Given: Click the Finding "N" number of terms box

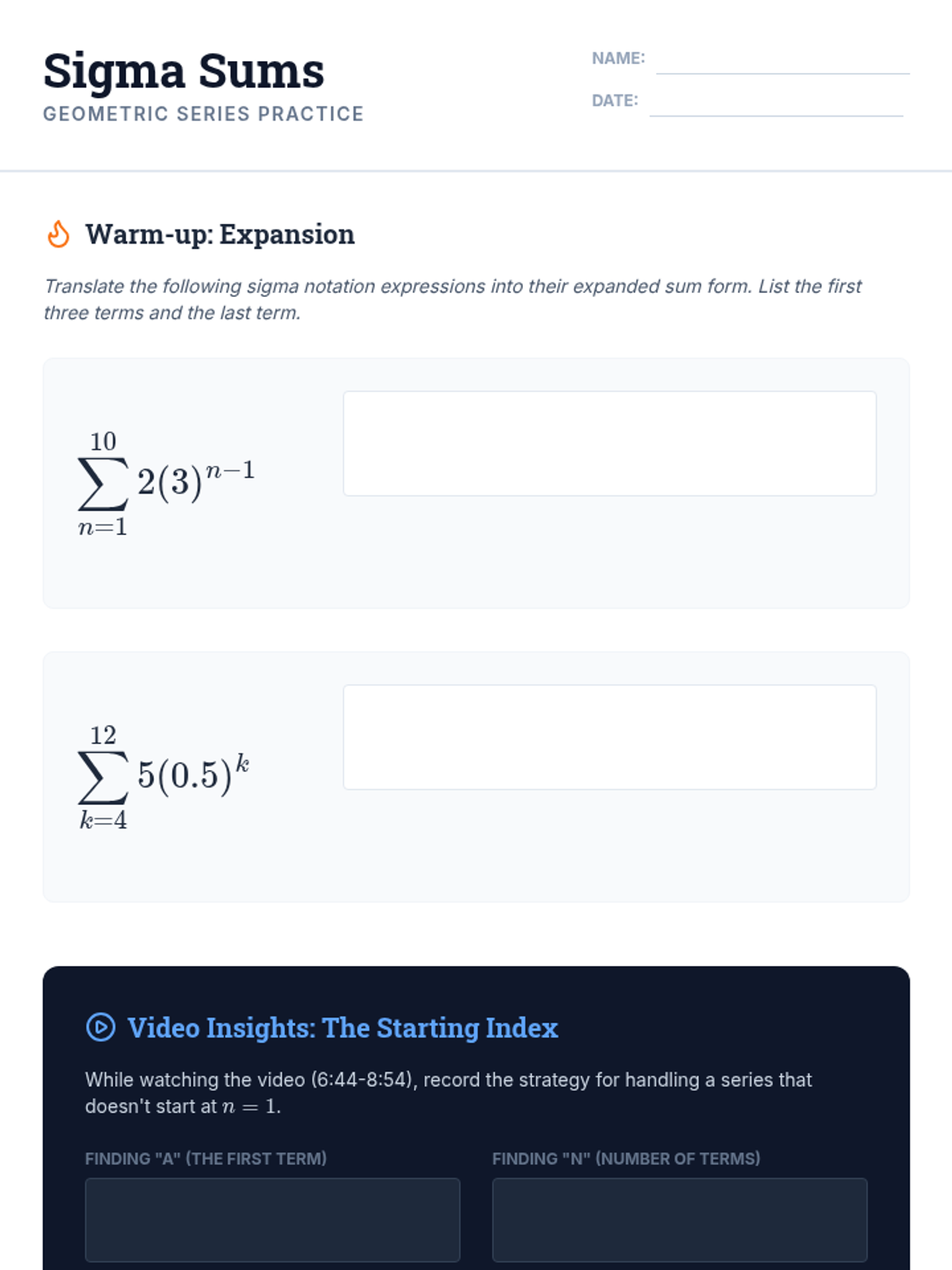Looking at the screenshot, I should click(x=679, y=1219).
